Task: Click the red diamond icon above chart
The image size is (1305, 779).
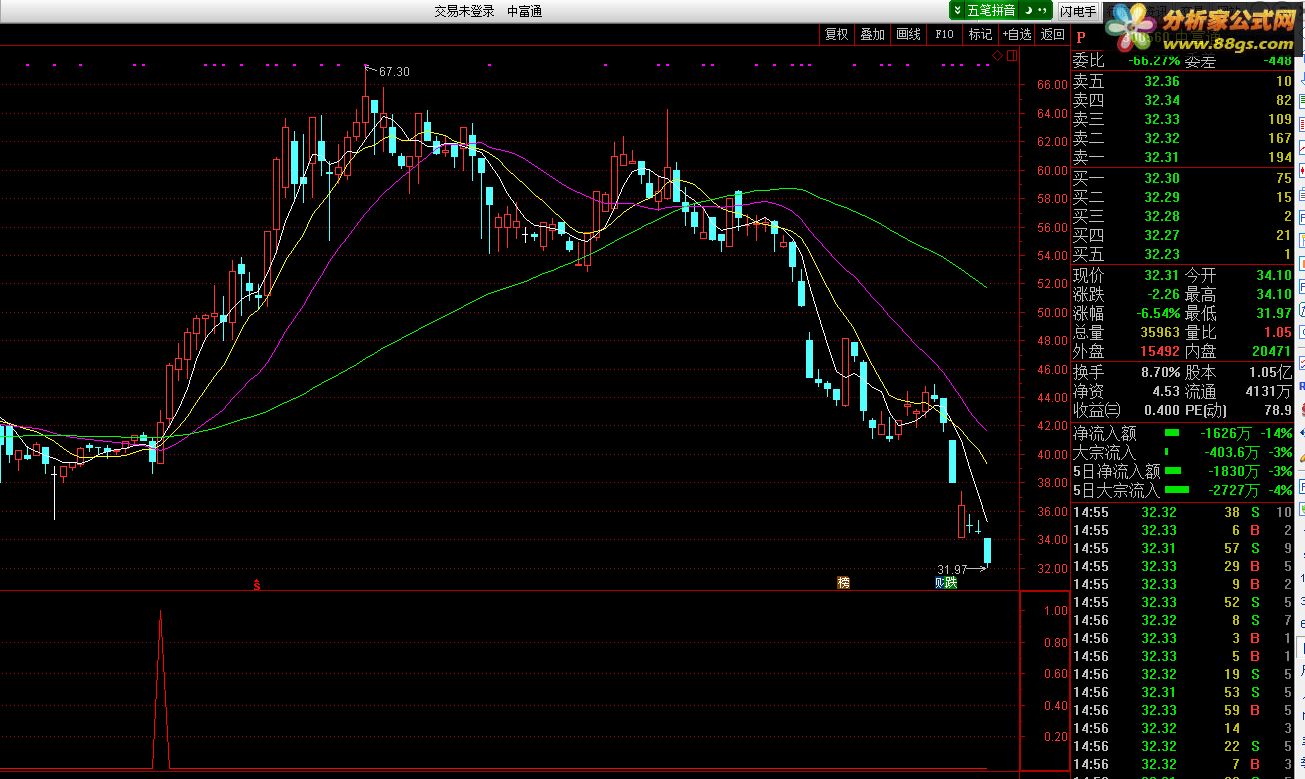Action: tap(998, 56)
